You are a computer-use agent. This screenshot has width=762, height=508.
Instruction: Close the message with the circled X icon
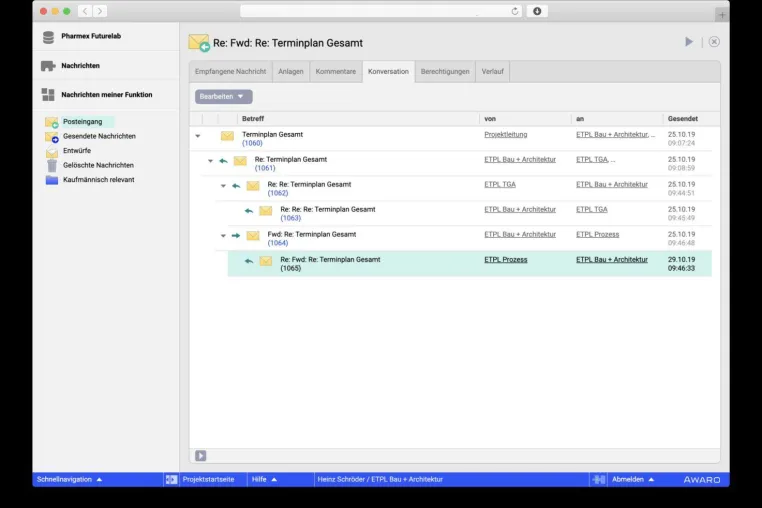click(714, 42)
